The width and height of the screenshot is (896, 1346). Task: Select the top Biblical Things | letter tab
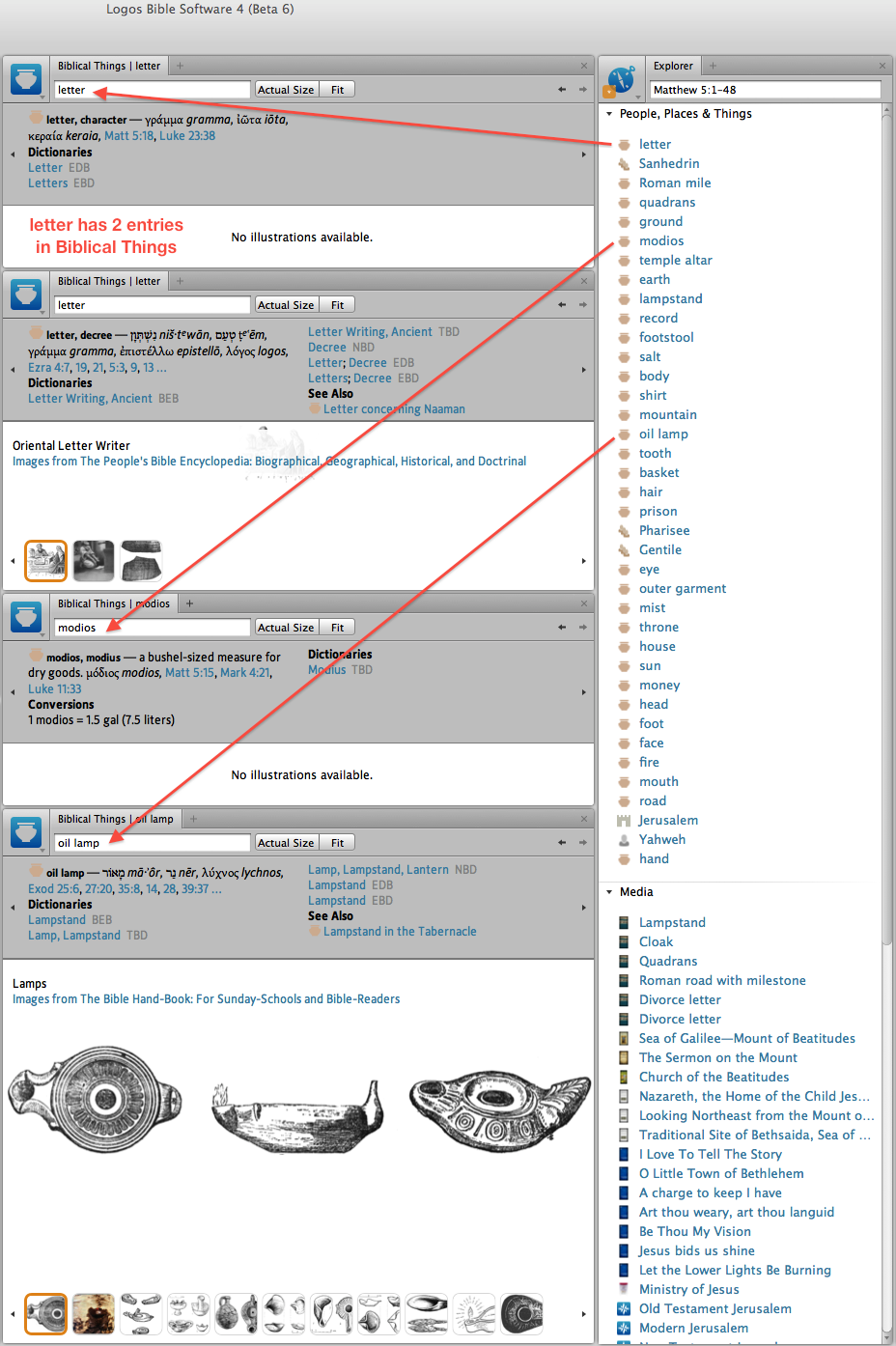click(108, 66)
